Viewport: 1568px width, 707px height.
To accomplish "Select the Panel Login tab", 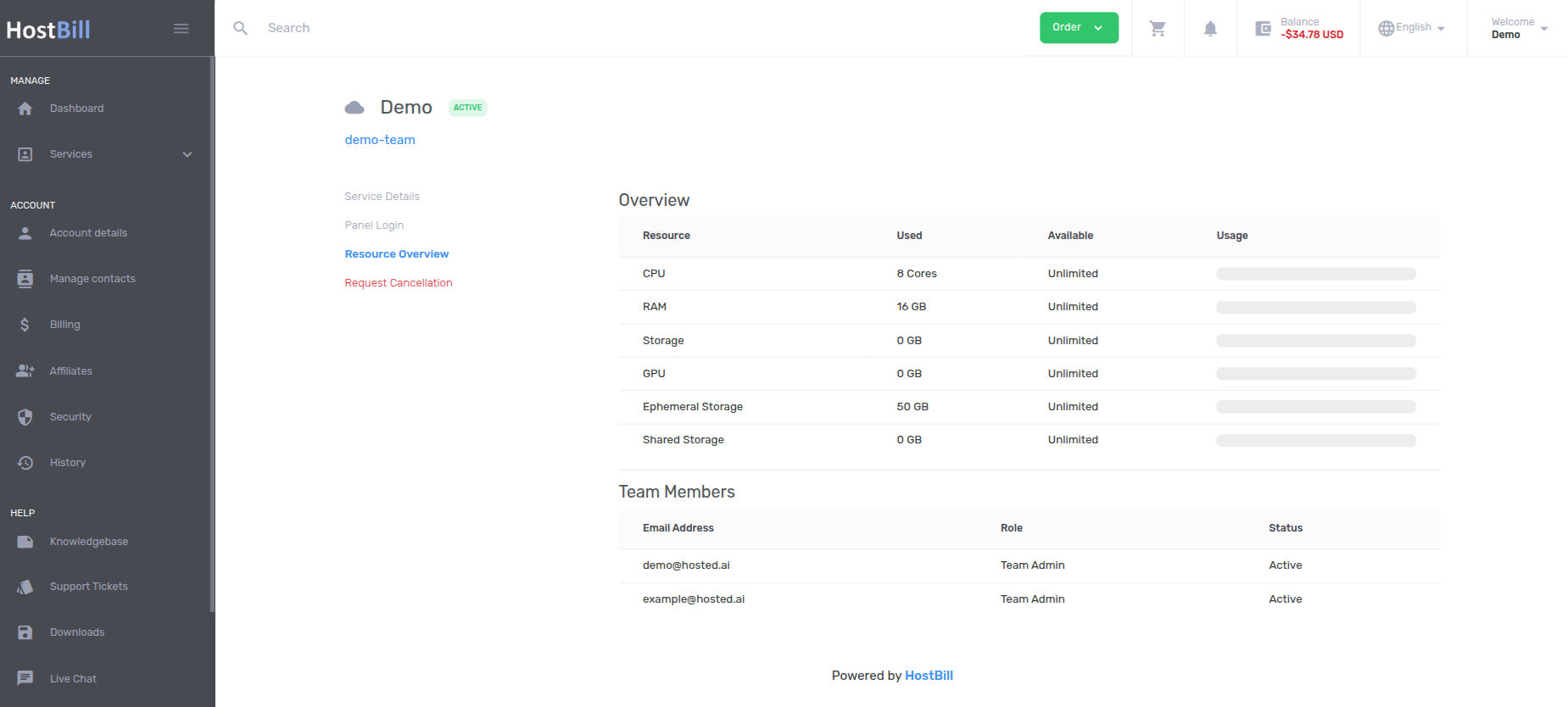I will pos(374,225).
